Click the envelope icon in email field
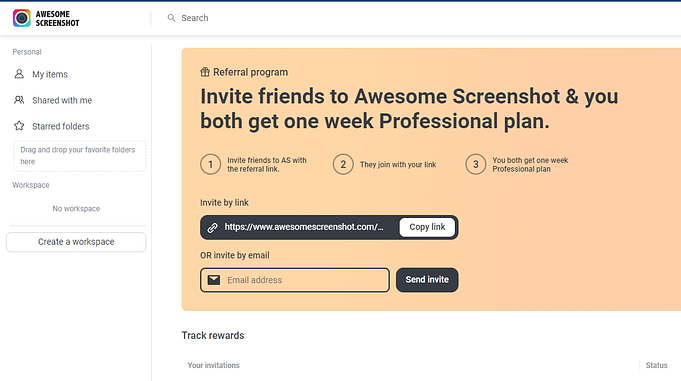The height and width of the screenshot is (381, 681). pyautogui.click(x=214, y=280)
